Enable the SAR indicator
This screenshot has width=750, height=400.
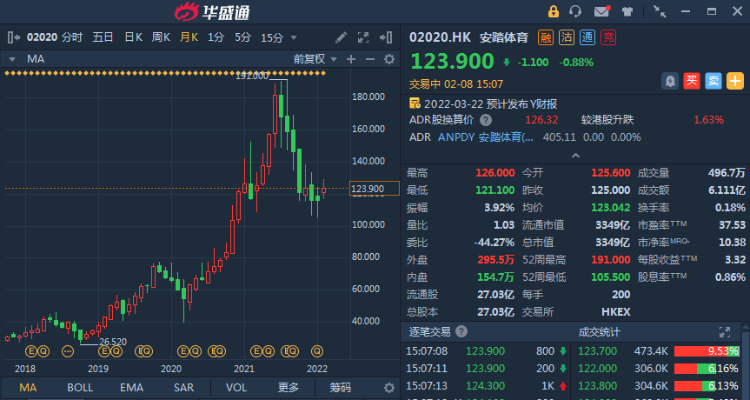184,388
